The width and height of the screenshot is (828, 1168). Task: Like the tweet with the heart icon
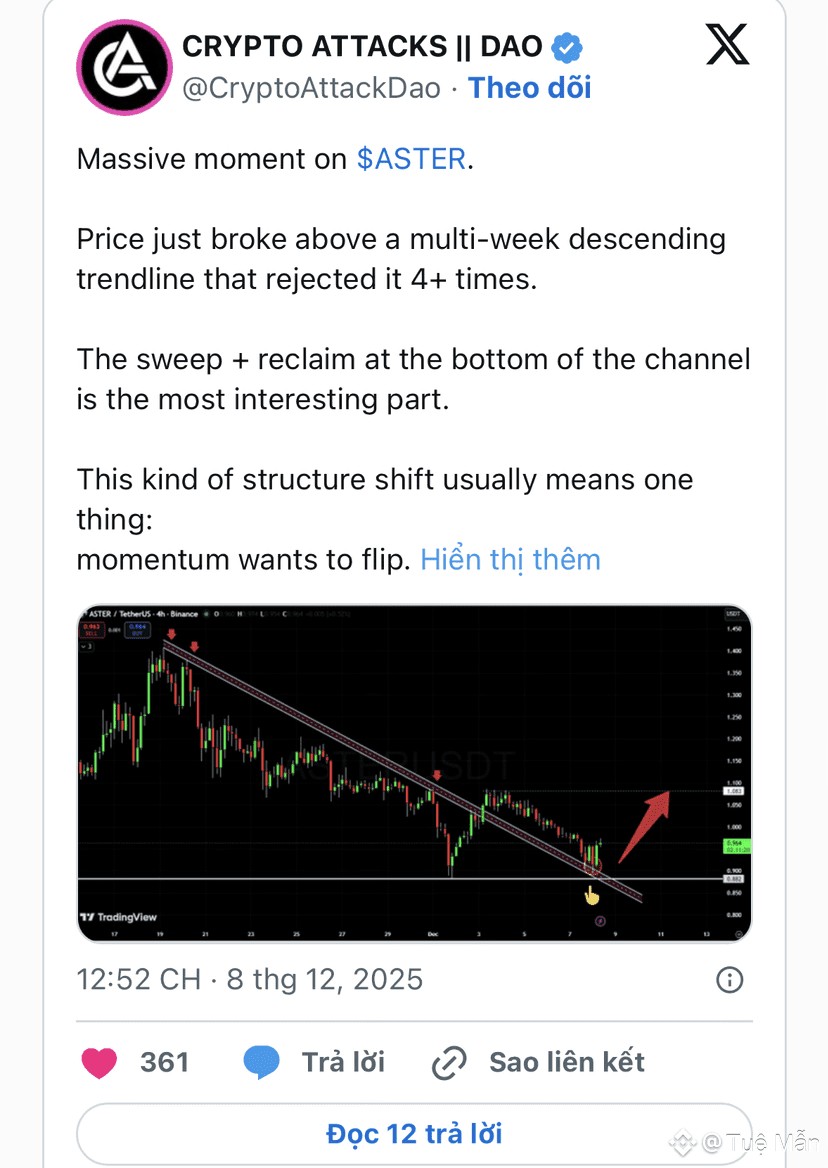click(x=99, y=1062)
